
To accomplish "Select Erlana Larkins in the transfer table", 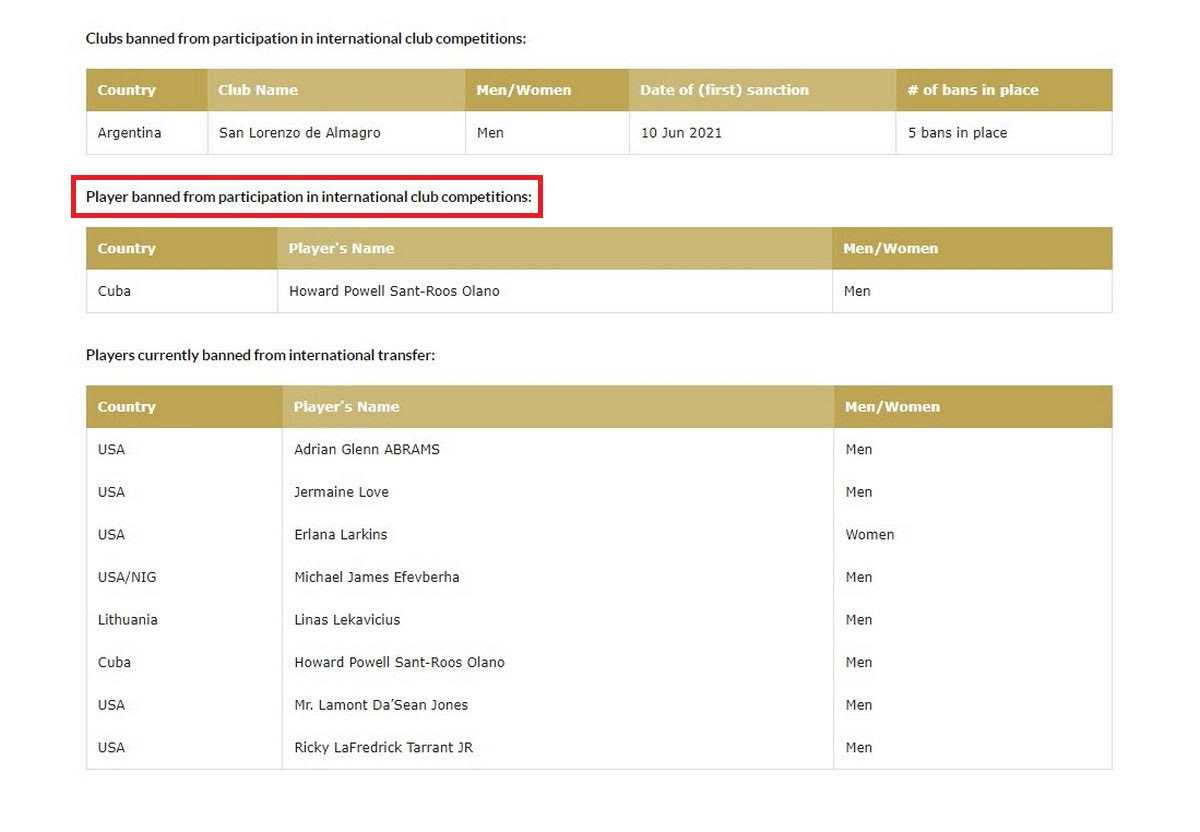I will (x=340, y=535).
